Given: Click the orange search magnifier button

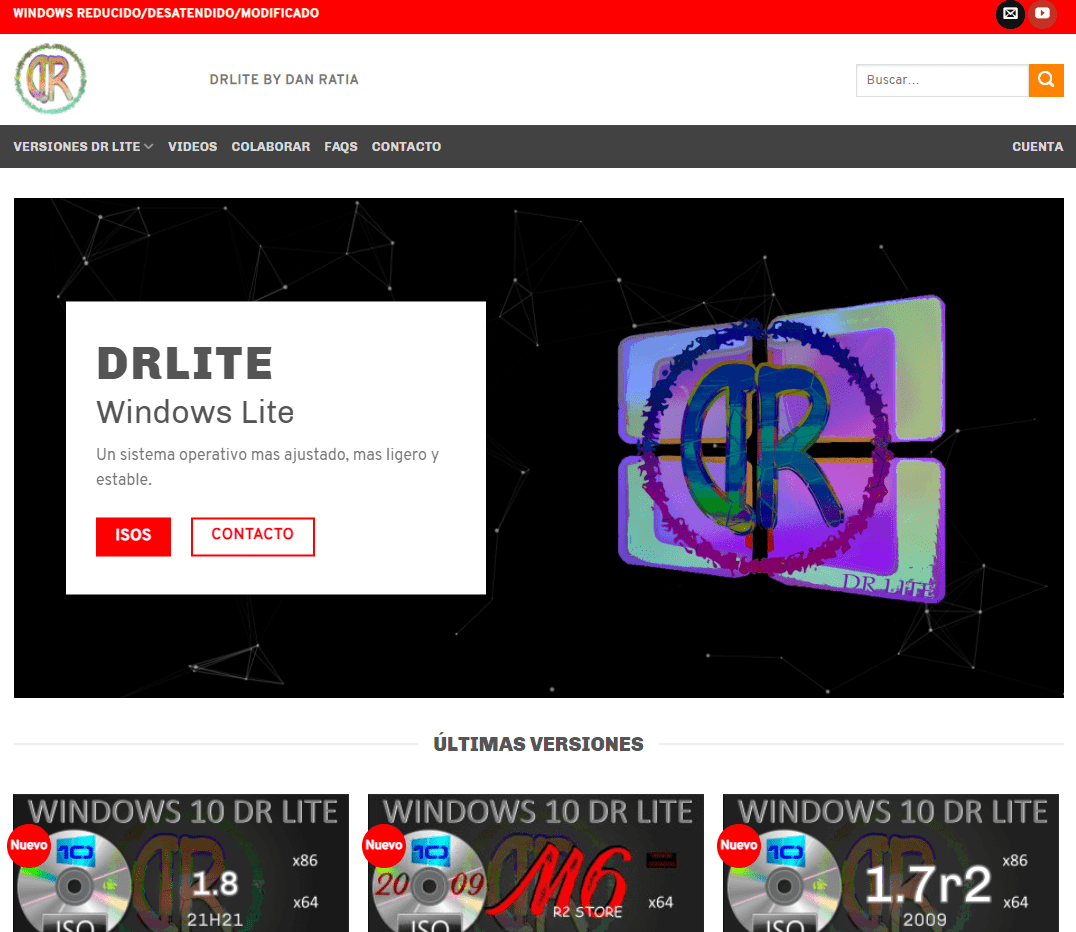Looking at the screenshot, I should coord(1046,80).
